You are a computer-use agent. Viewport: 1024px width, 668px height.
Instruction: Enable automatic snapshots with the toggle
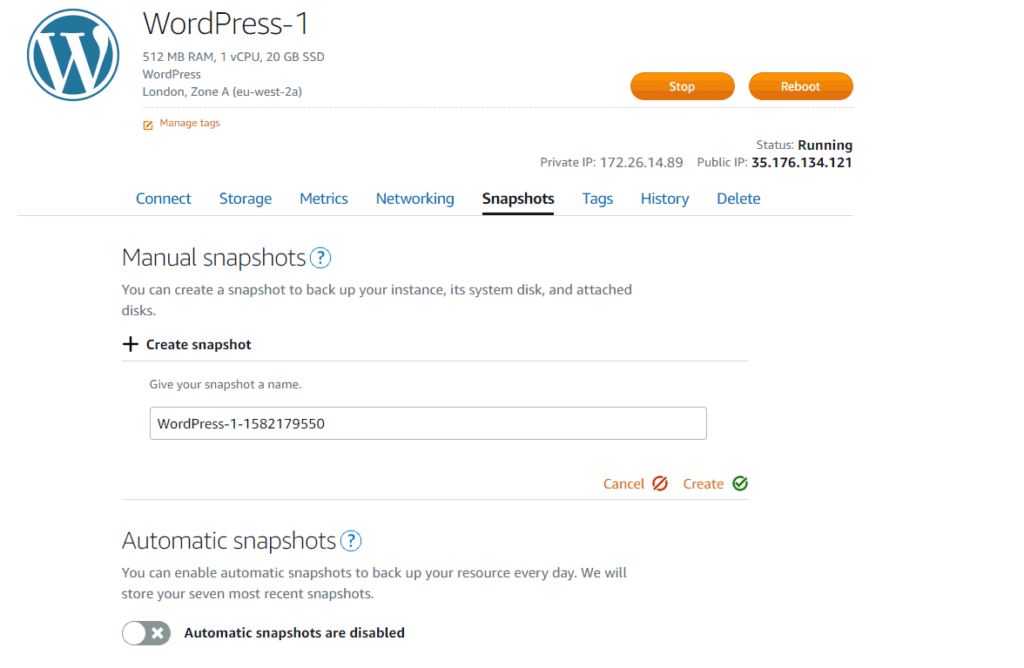pos(146,632)
